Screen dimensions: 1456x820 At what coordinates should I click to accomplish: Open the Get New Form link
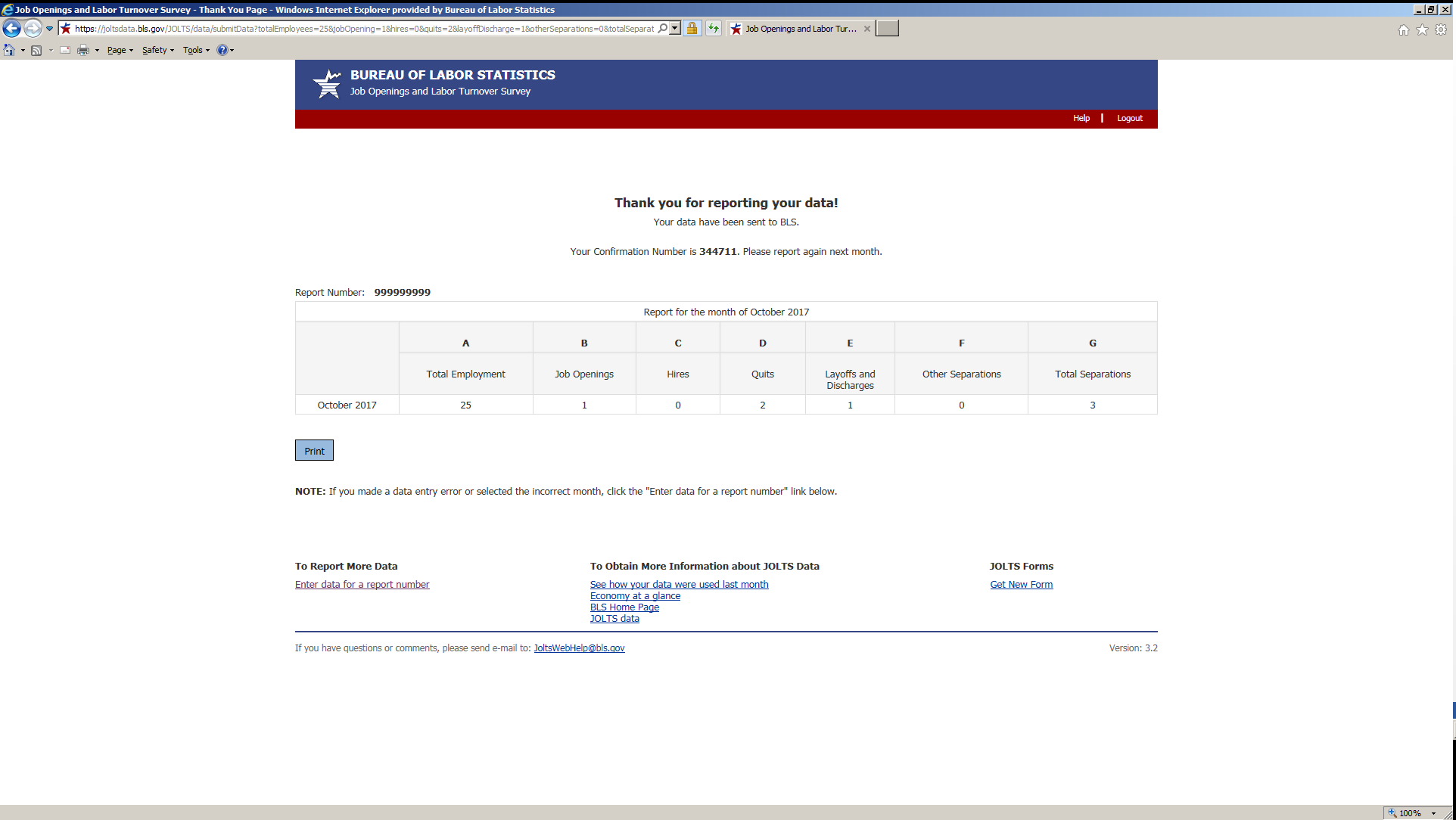point(1021,585)
